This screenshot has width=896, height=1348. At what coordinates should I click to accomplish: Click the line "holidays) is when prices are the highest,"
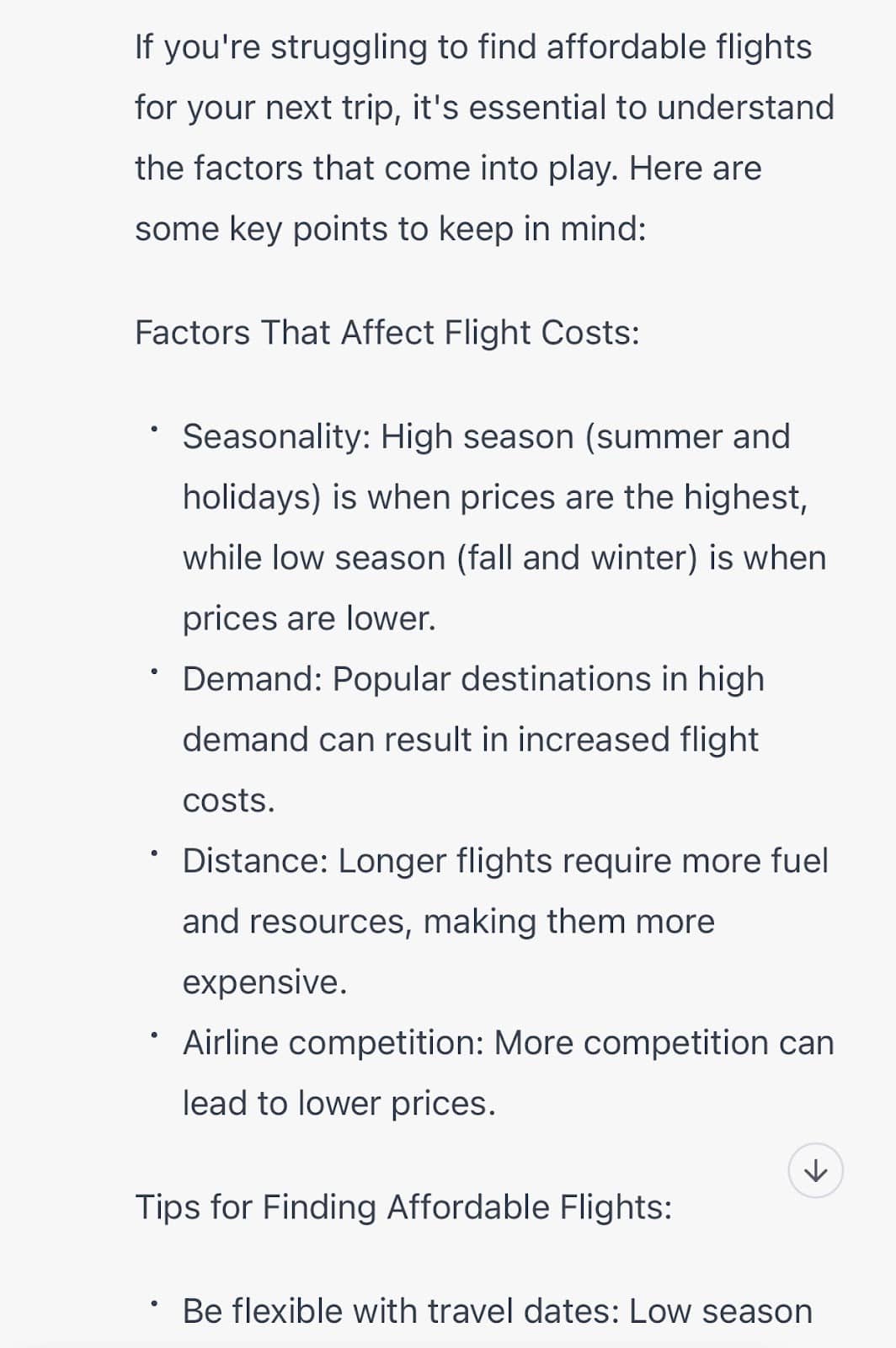(494, 497)
